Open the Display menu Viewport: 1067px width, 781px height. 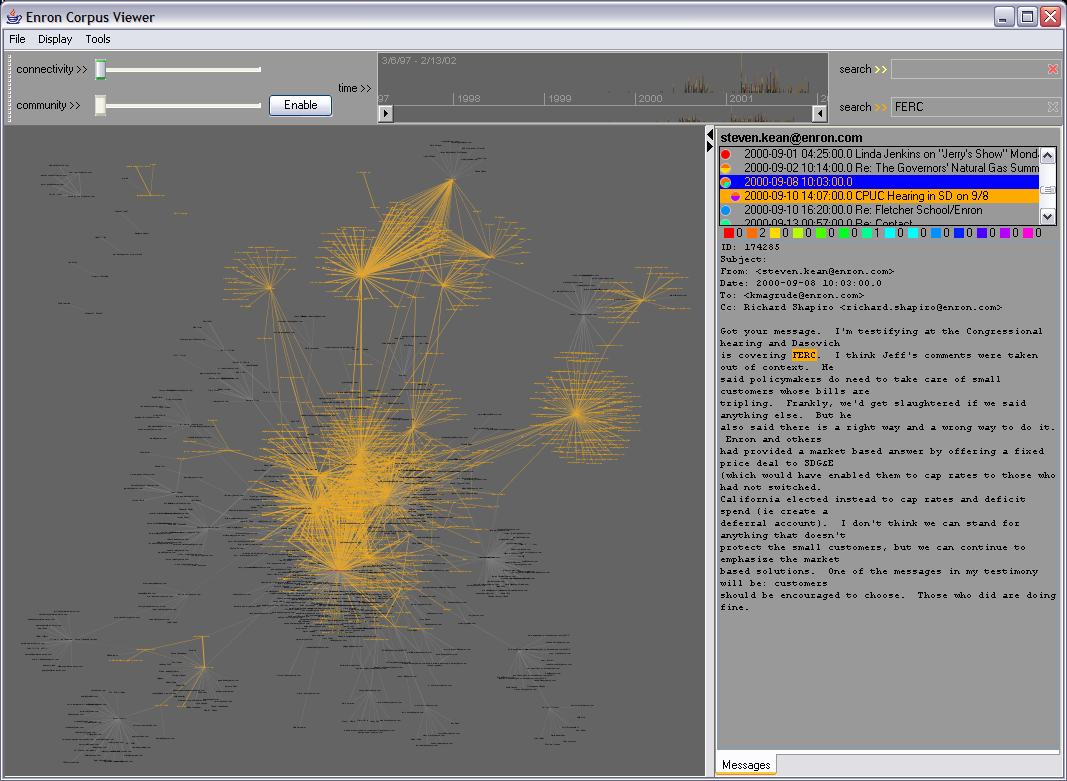[55, 39]
